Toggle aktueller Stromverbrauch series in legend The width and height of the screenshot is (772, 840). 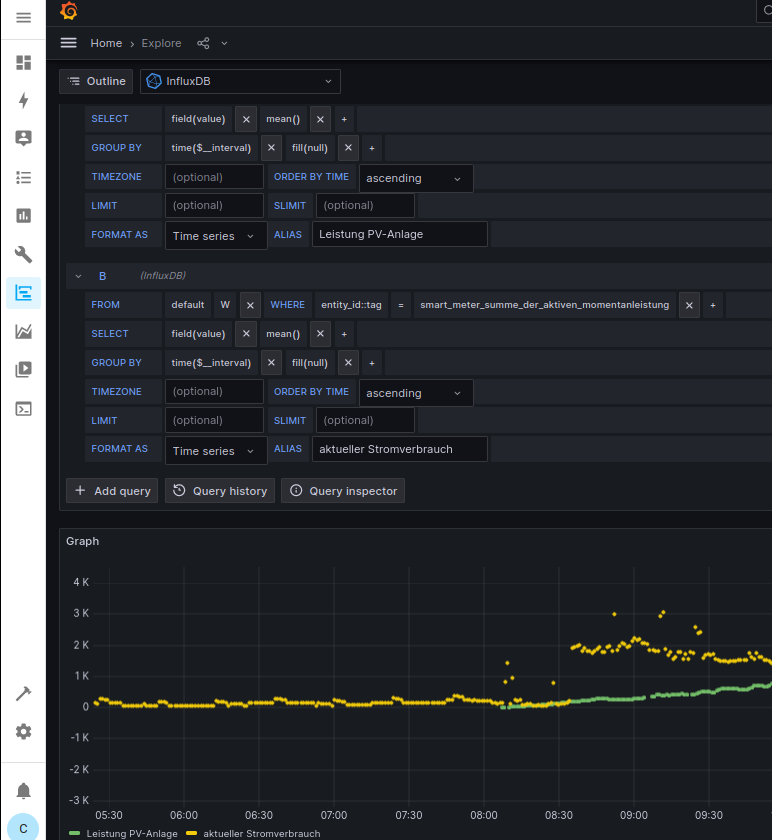tap(258, 833)
